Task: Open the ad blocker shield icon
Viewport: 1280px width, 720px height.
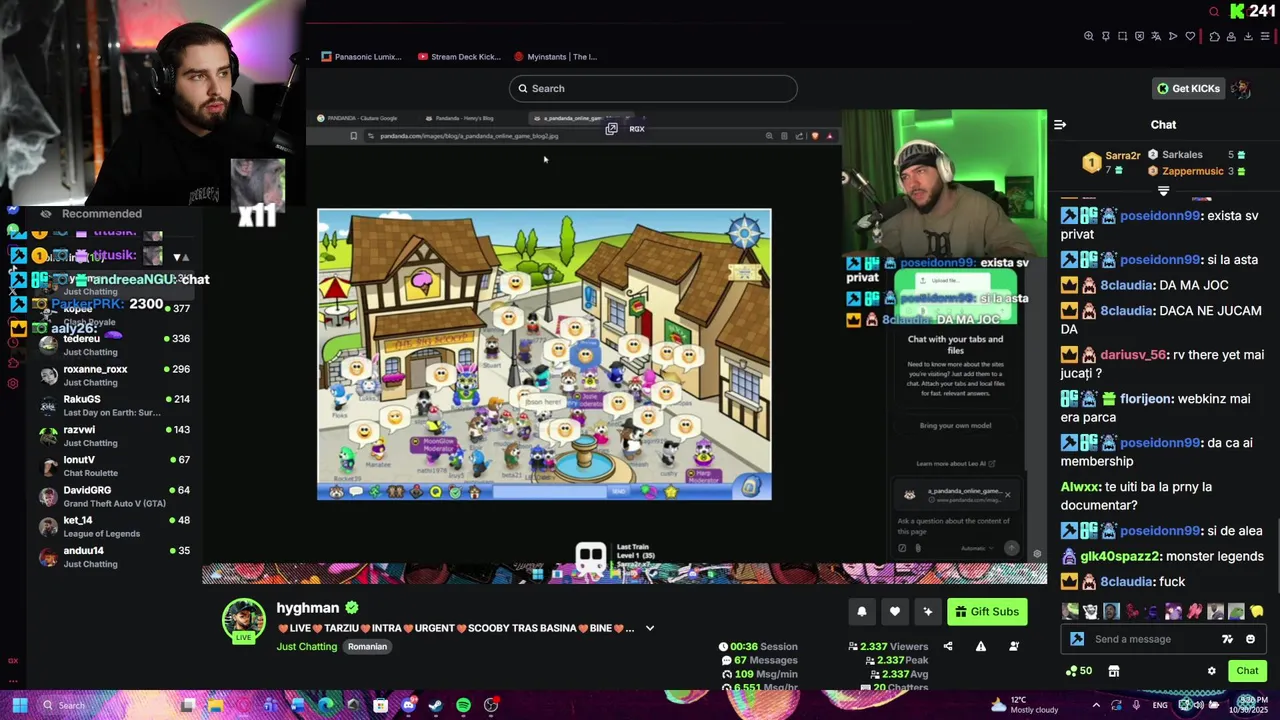Action: (1139, 36)
